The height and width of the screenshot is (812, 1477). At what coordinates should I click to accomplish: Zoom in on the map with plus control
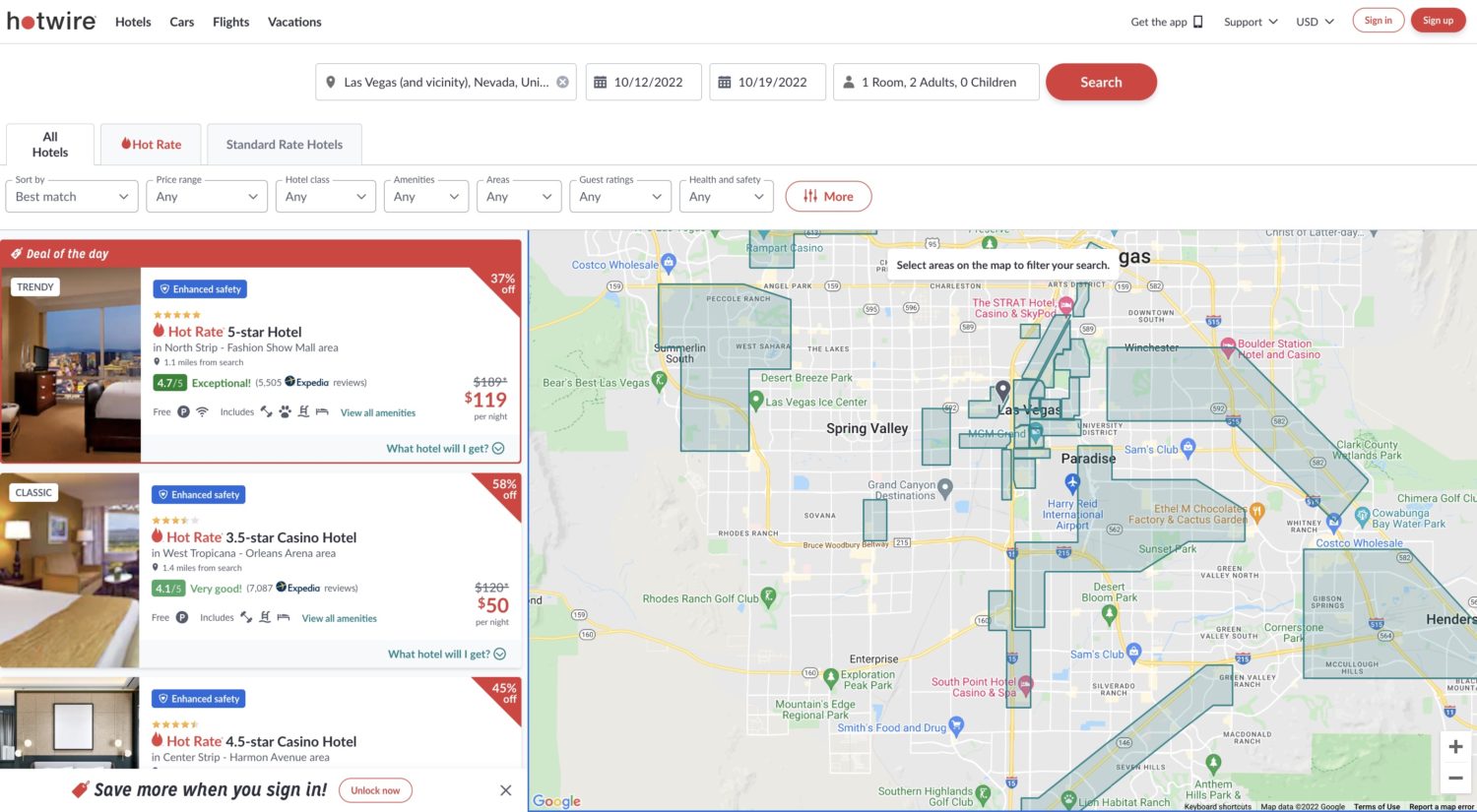[1455, 746]
